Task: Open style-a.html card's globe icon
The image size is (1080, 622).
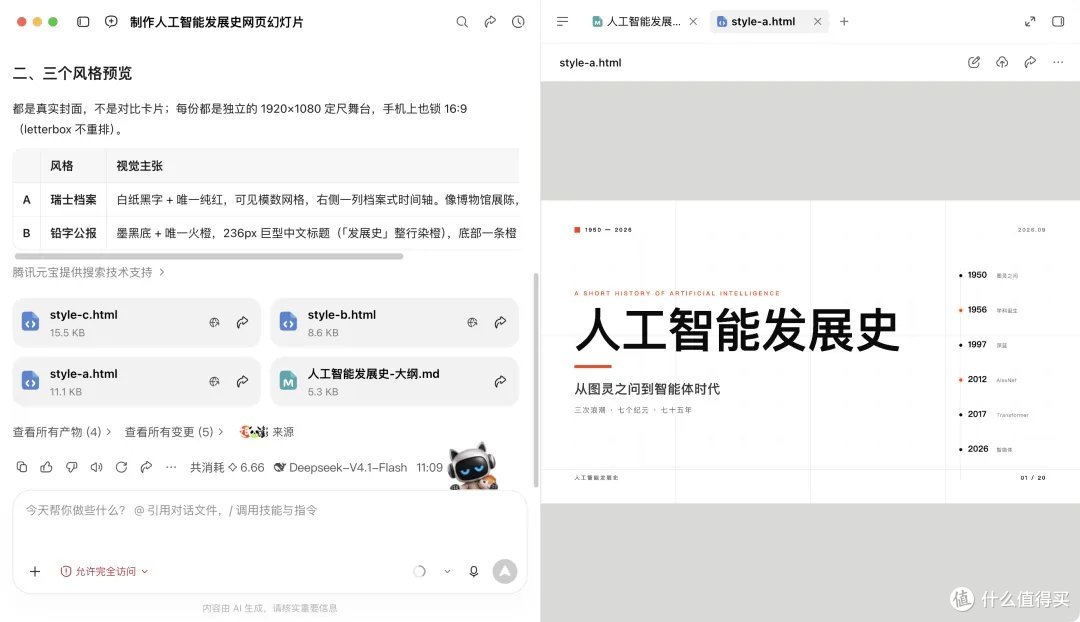Action: click(x=214, y=382)
